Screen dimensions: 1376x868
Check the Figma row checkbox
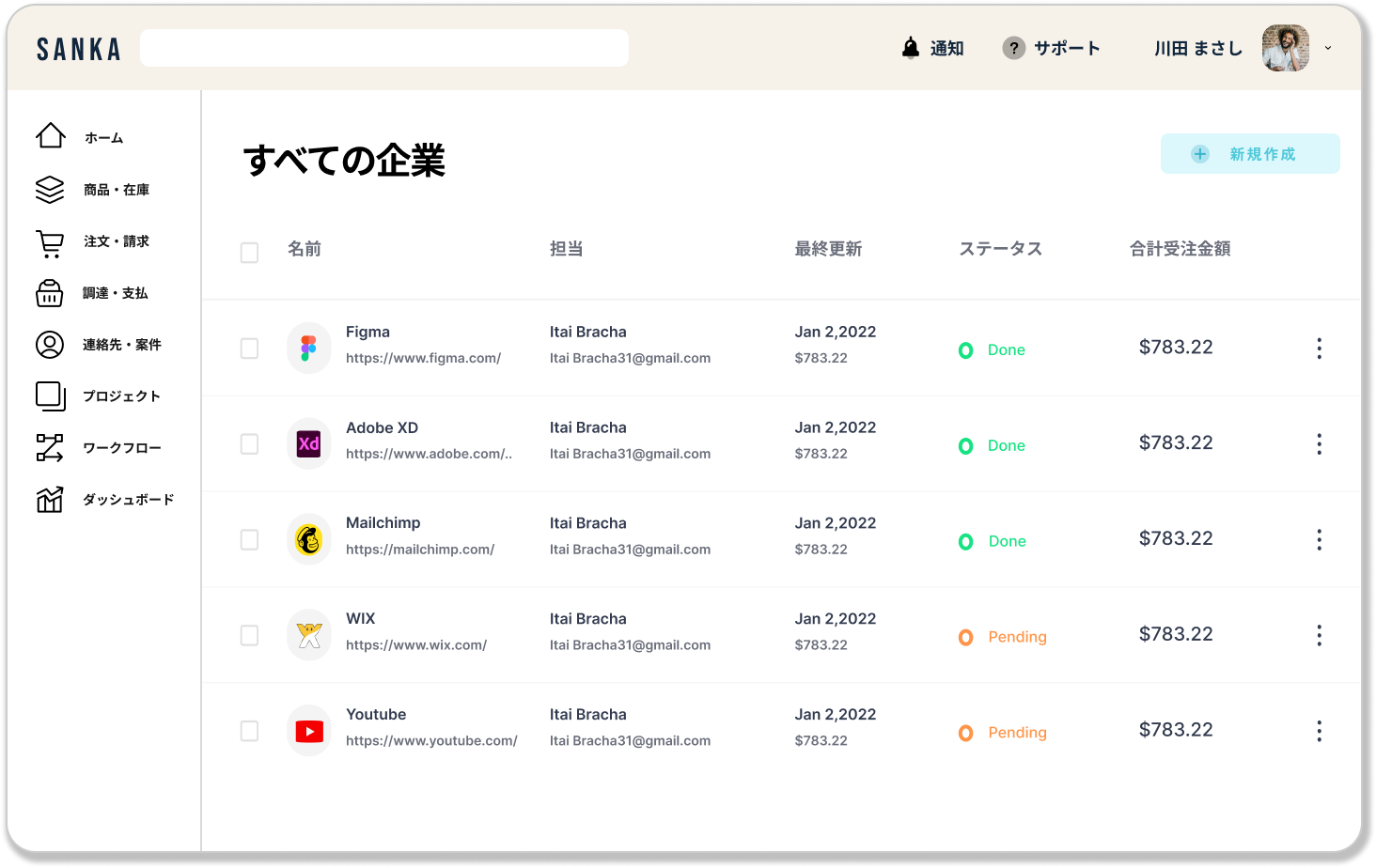[x=249, y=349]
